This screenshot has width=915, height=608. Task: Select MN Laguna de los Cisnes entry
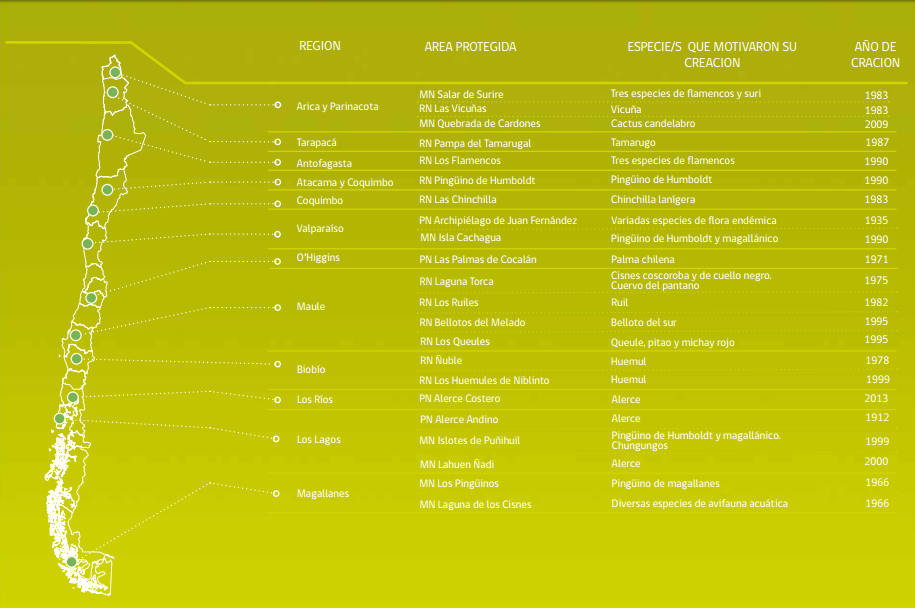pyautogui.click(x=475, y=505)
